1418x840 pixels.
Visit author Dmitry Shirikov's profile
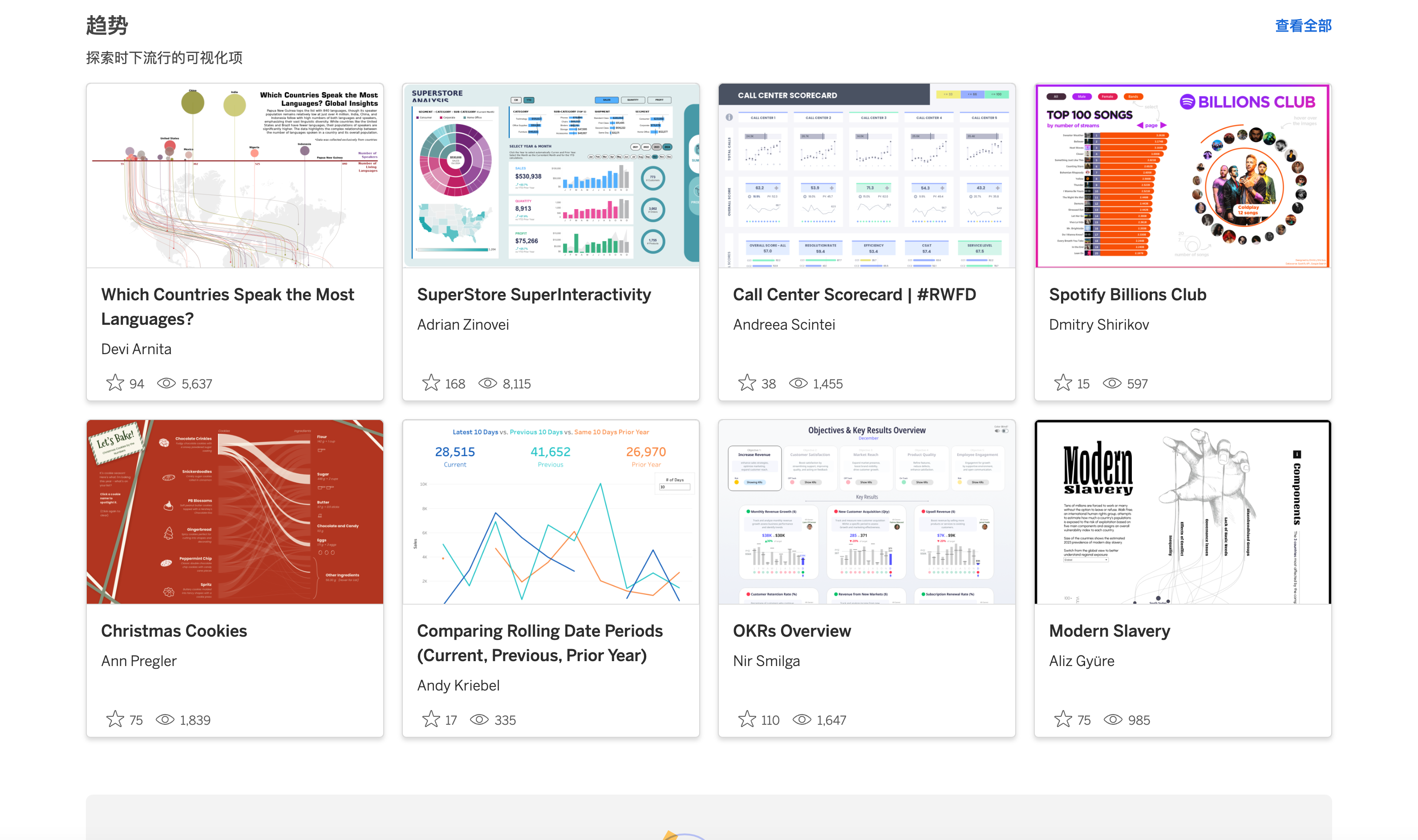1098,324
